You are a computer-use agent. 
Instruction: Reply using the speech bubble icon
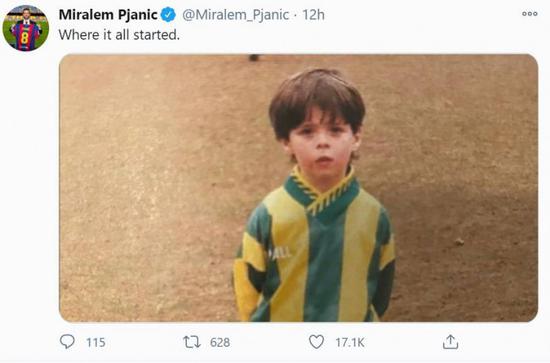coord(67,341)
